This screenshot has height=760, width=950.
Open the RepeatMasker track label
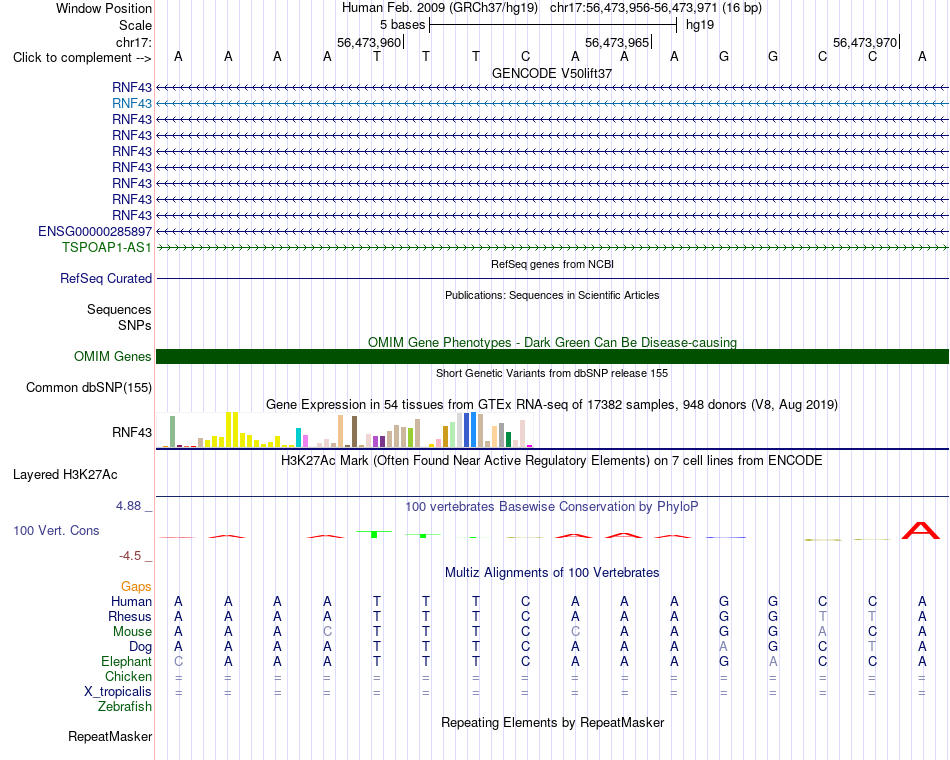click(110, 736)
